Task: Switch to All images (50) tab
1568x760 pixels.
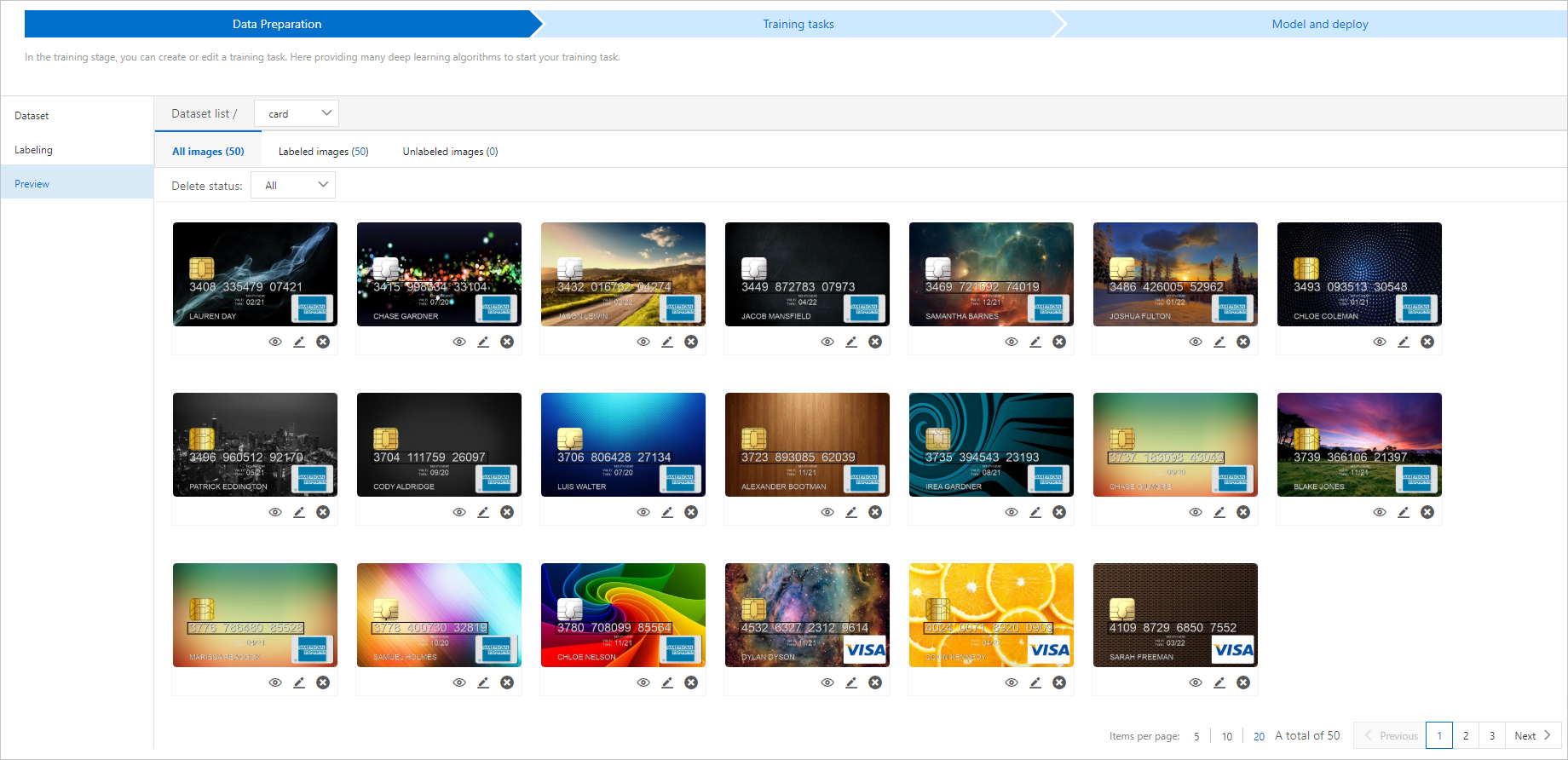Action: click(208, 151)
